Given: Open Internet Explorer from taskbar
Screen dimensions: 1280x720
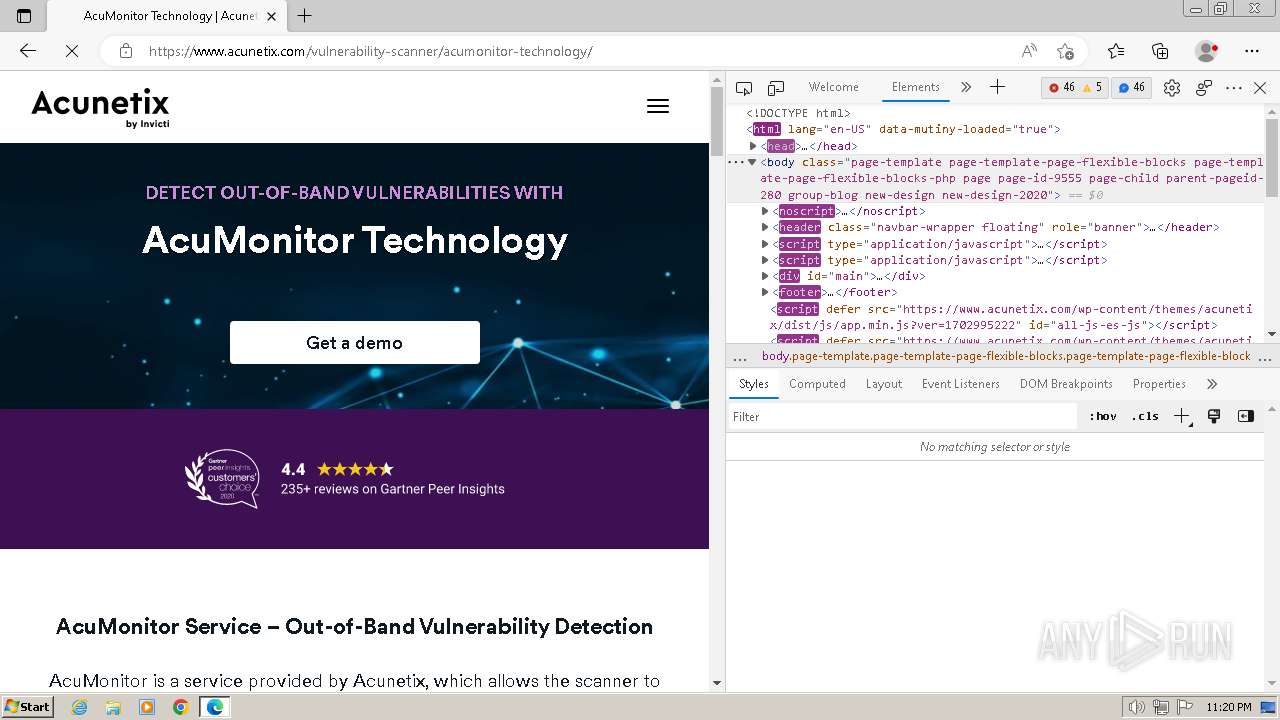Looking at the screenshot, I should (79, 707).
